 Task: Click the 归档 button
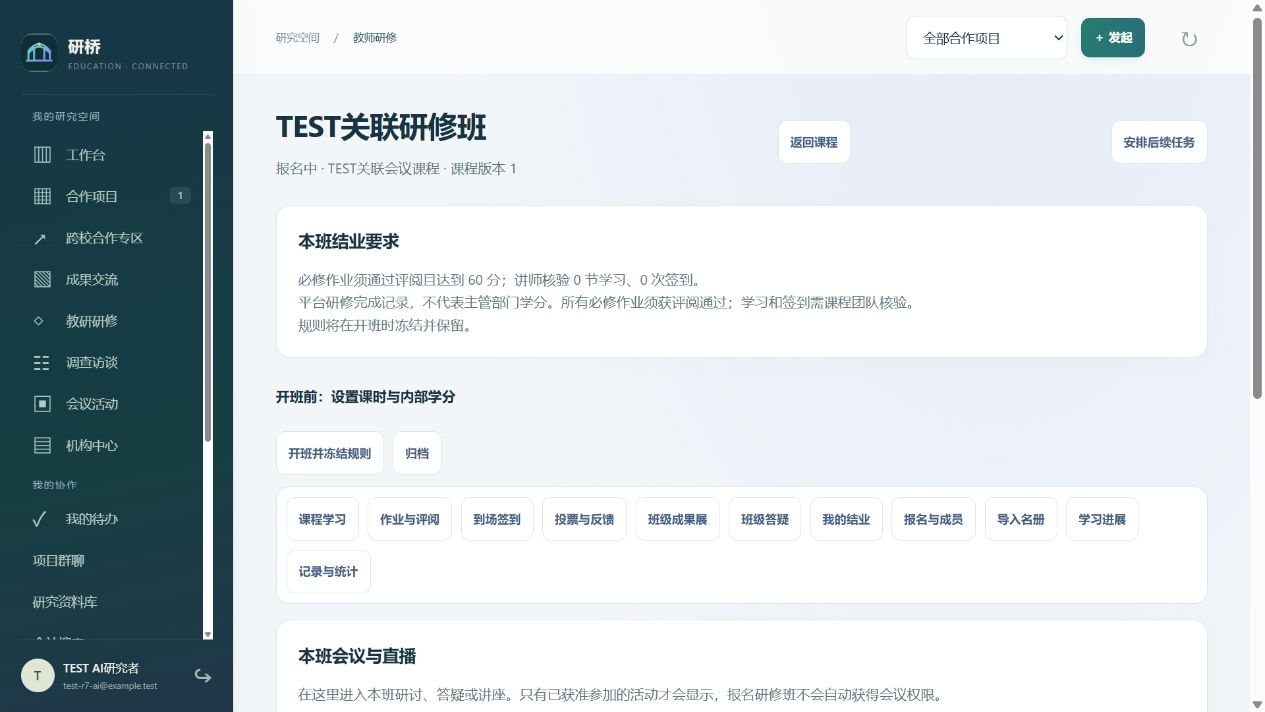417,453
